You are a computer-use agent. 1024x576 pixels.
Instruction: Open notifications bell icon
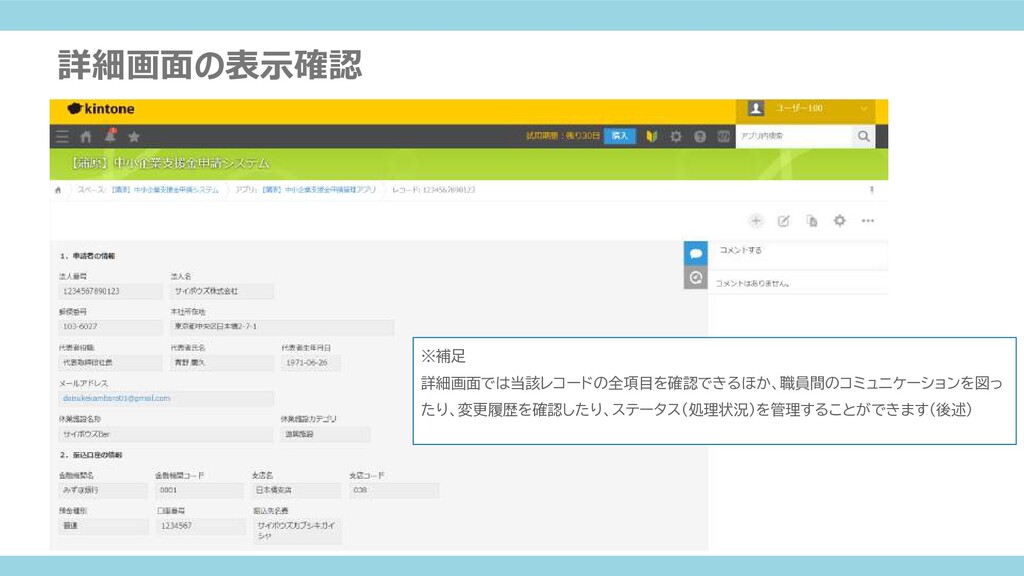tap(110, 136)
